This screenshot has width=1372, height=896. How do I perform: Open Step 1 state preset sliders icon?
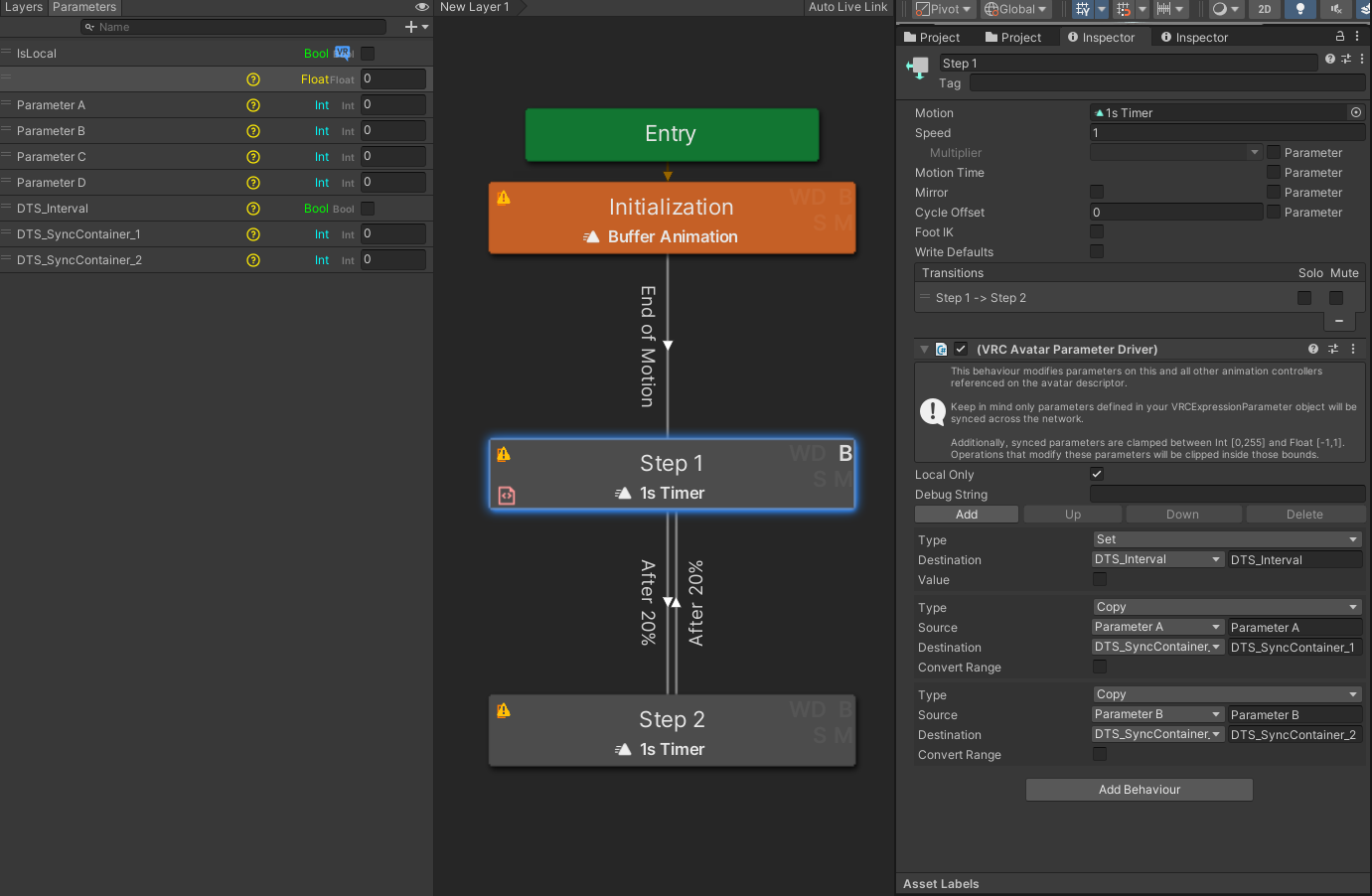pyautogui.click(x=1346, y=60)
